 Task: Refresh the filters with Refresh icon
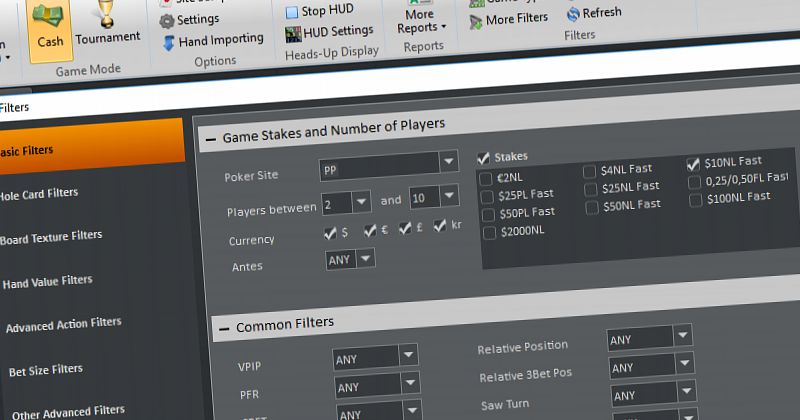(572, 14)
